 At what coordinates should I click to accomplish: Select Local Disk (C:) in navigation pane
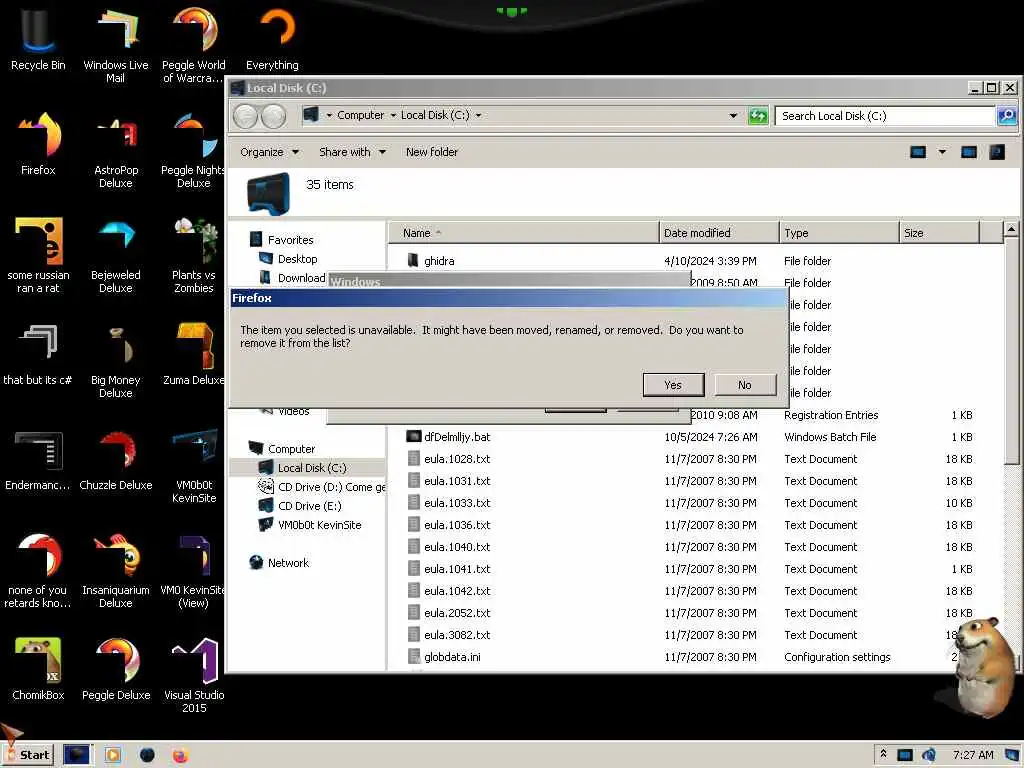click(312, 468)
